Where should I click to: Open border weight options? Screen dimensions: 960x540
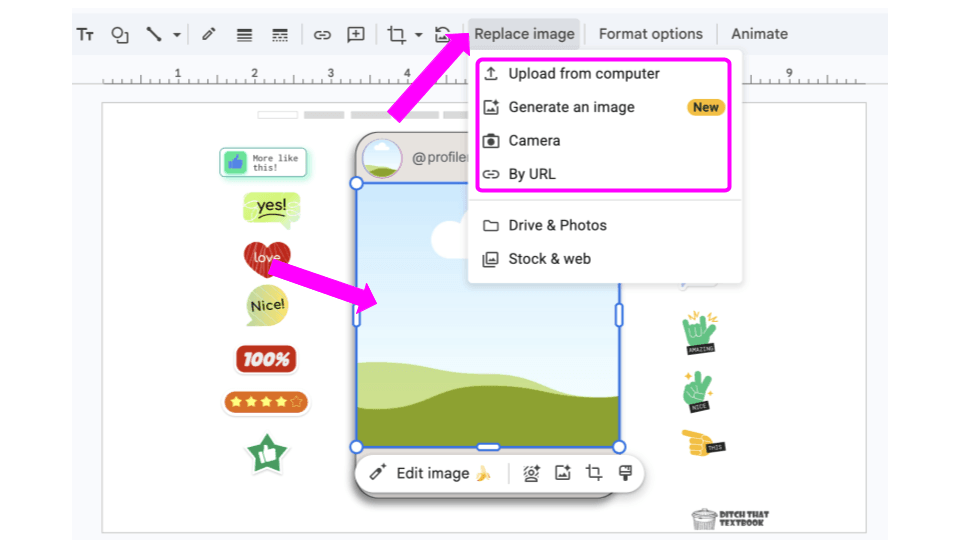pos(244,35)
